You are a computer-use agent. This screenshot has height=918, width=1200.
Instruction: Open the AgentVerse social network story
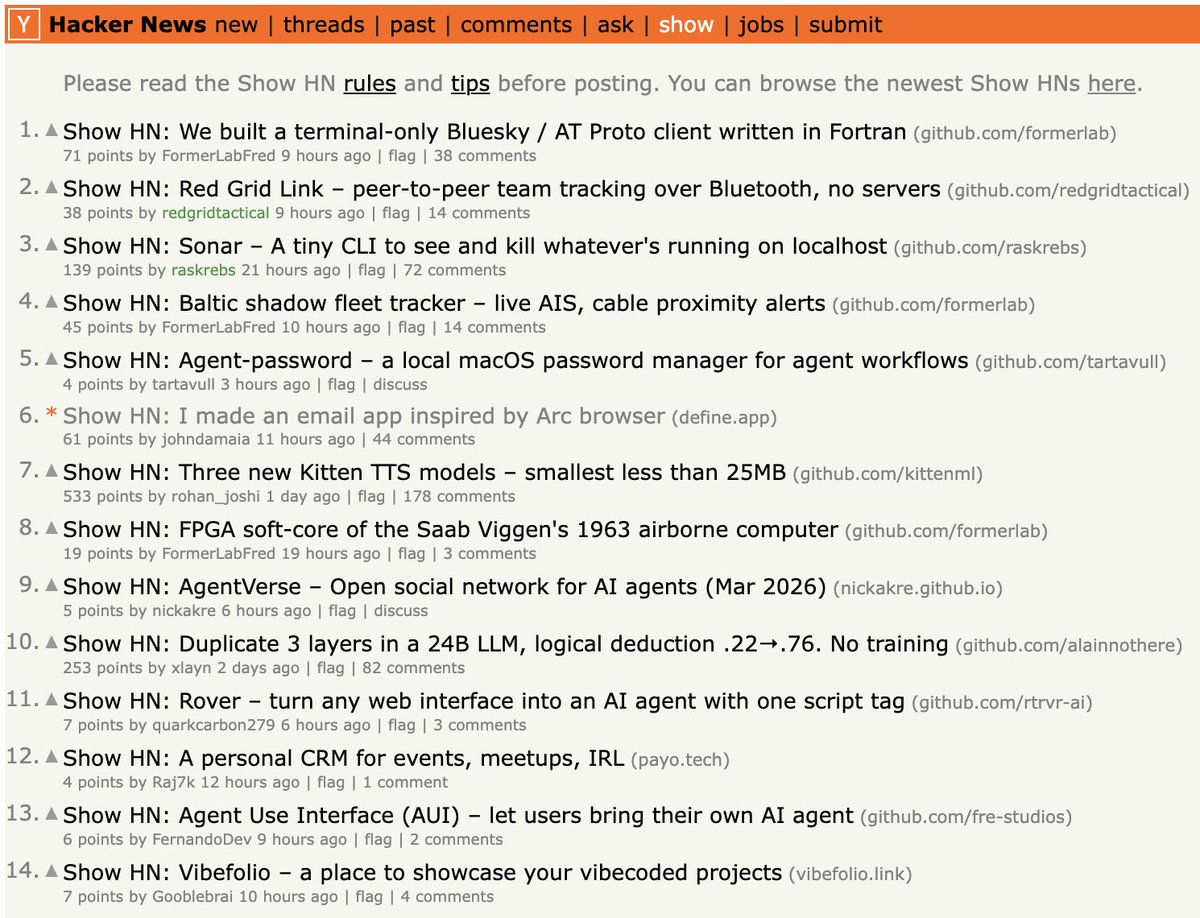pyautogui.click(x=445, y=586)
